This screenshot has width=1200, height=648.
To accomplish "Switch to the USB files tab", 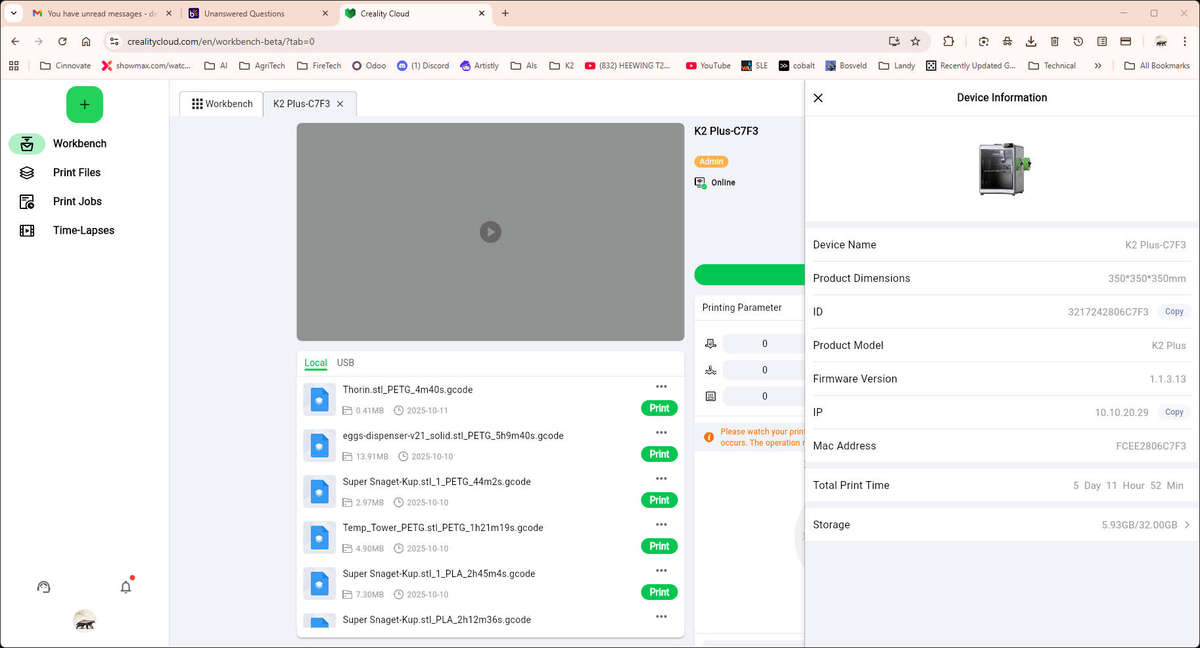I will (x=345, y=363).
